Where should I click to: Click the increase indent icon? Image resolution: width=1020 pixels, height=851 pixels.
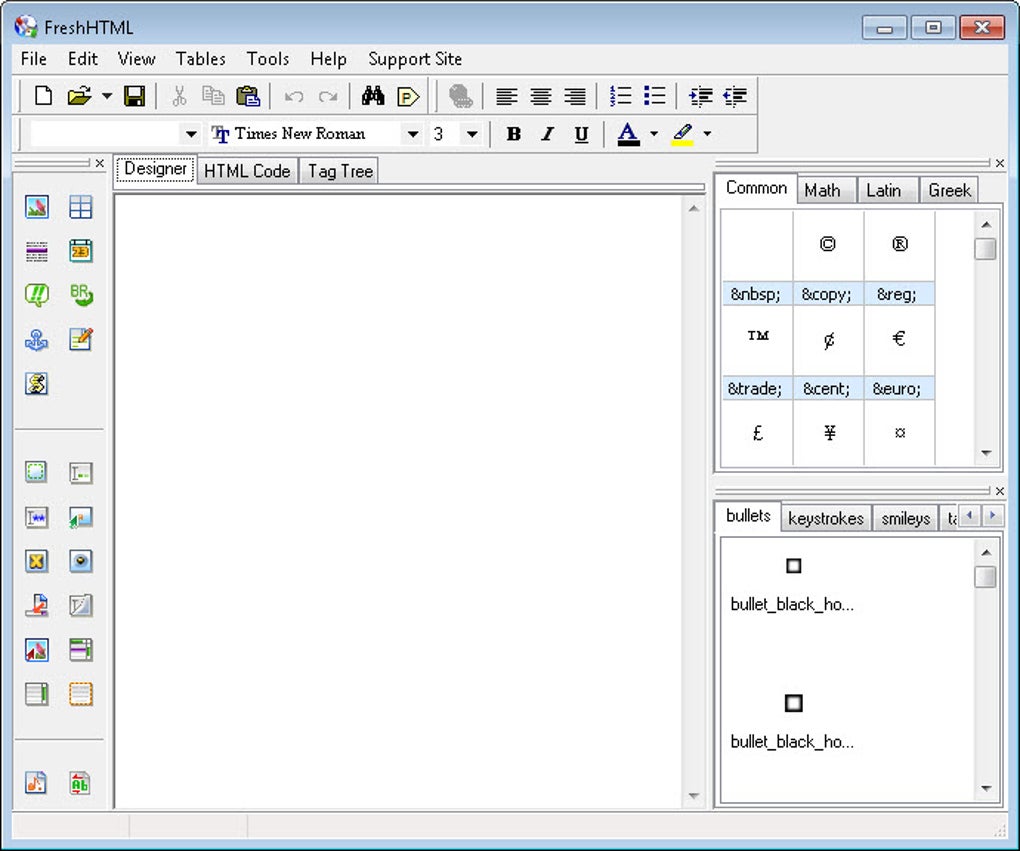[701, 96]
